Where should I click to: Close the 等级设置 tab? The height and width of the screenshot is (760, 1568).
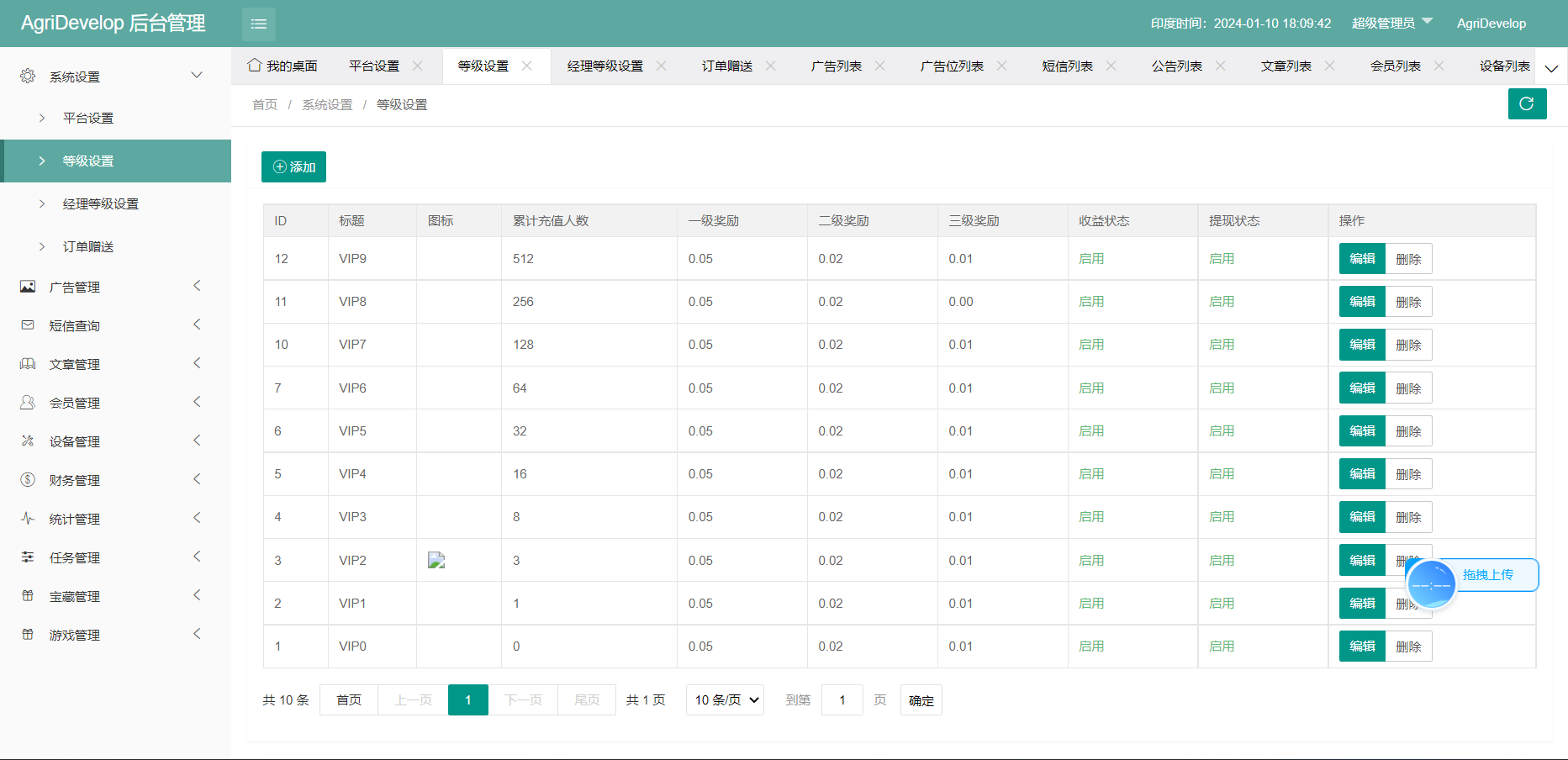pos(527,66)
